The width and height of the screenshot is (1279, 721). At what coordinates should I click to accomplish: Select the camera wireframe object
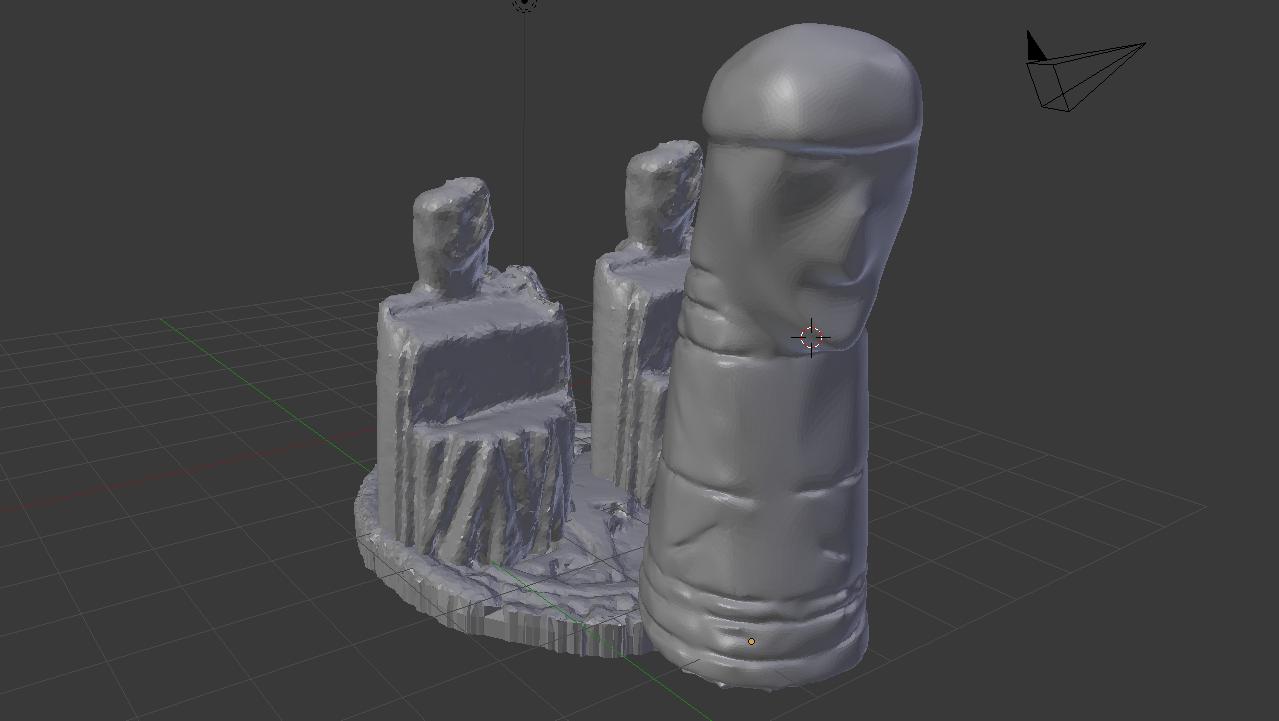point(1092,76)
